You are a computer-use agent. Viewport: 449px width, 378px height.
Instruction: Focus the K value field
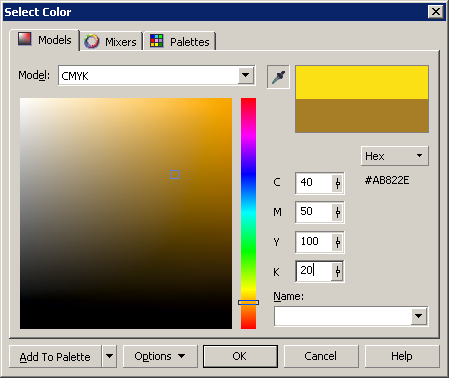[x=314, y=271]
